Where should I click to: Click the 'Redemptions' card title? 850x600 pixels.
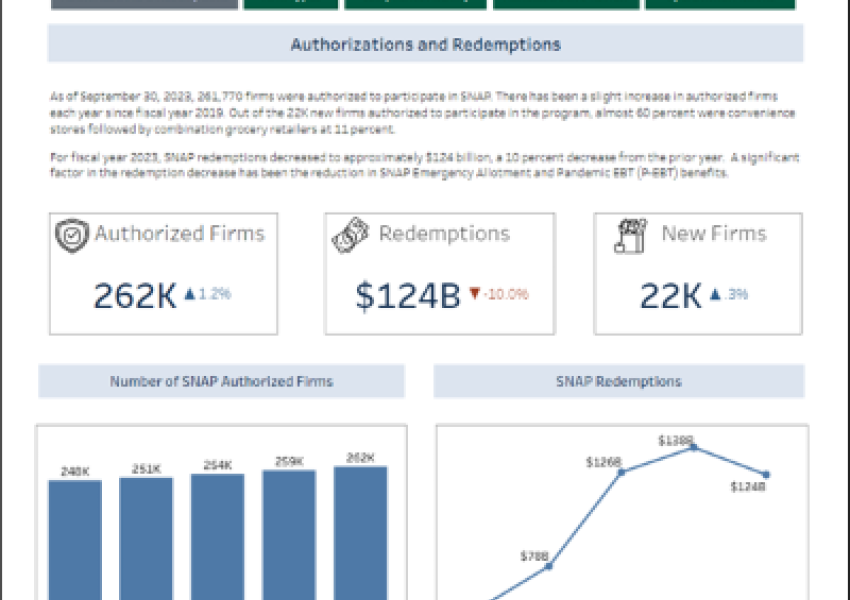(445, 234)
